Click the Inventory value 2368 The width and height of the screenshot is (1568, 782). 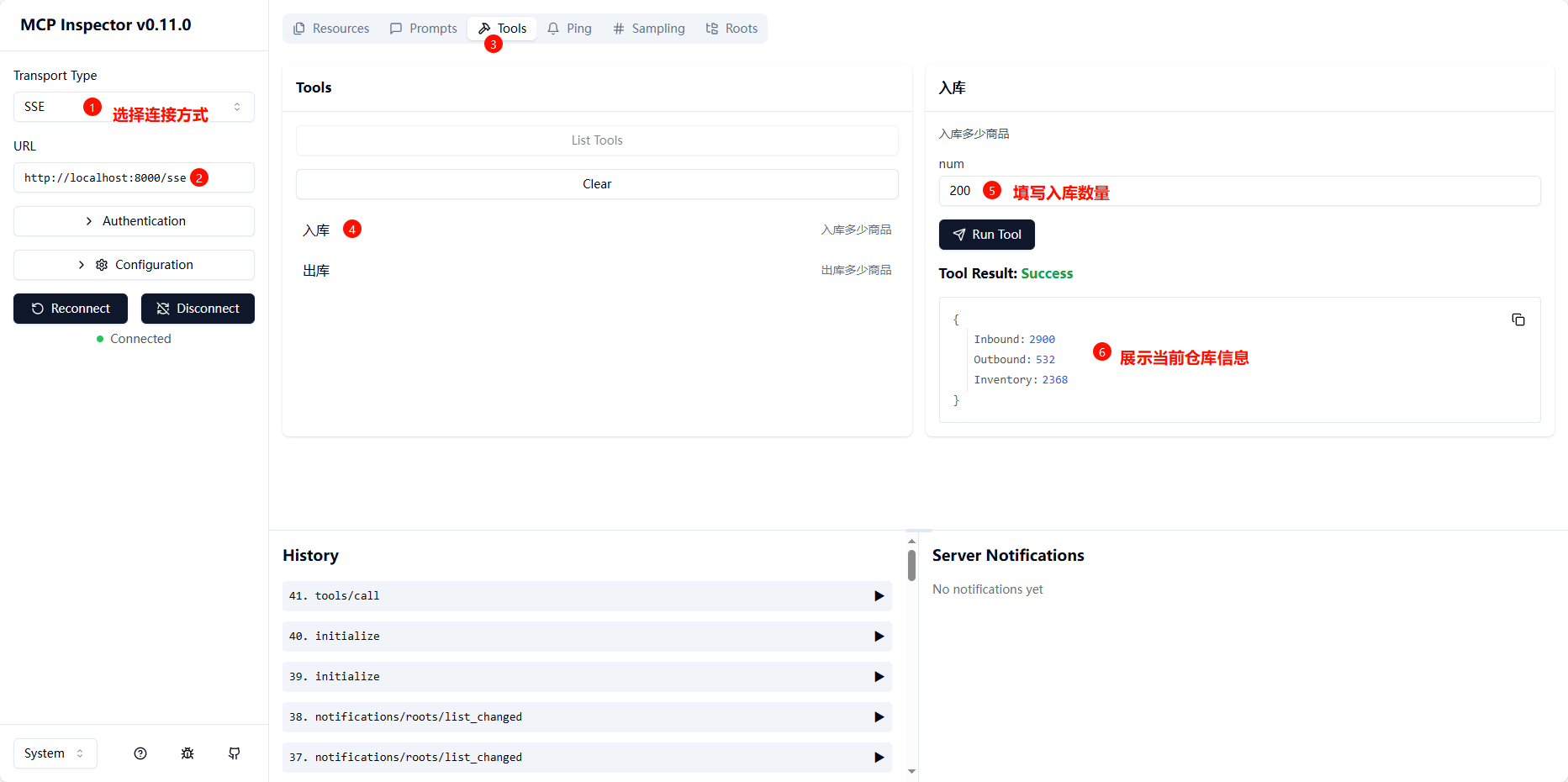click(1055, 380)
